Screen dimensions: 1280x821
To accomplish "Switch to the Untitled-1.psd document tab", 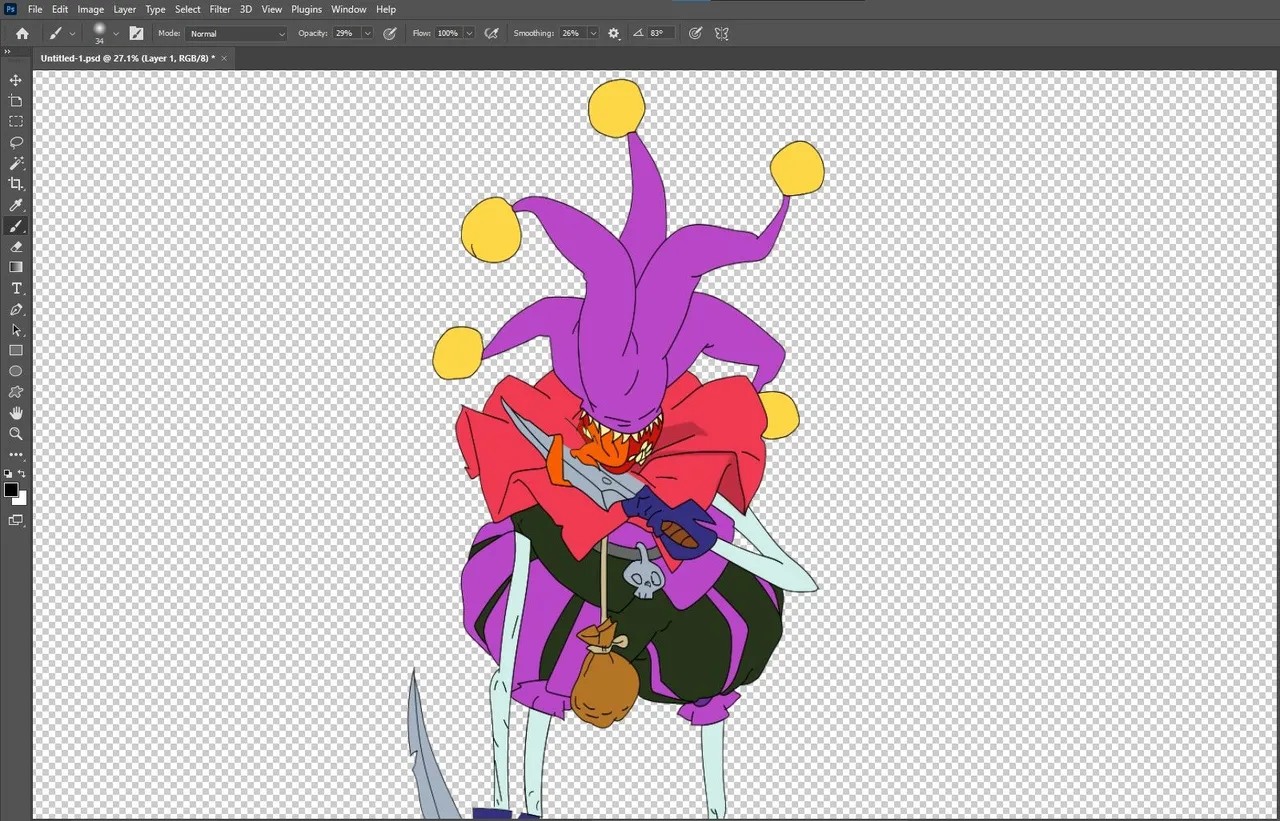I will pyautogui.click(x=127, y=58).
